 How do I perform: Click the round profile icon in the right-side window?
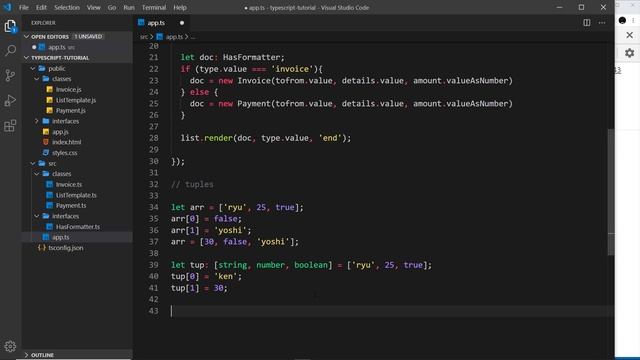[x=622, y=20]
